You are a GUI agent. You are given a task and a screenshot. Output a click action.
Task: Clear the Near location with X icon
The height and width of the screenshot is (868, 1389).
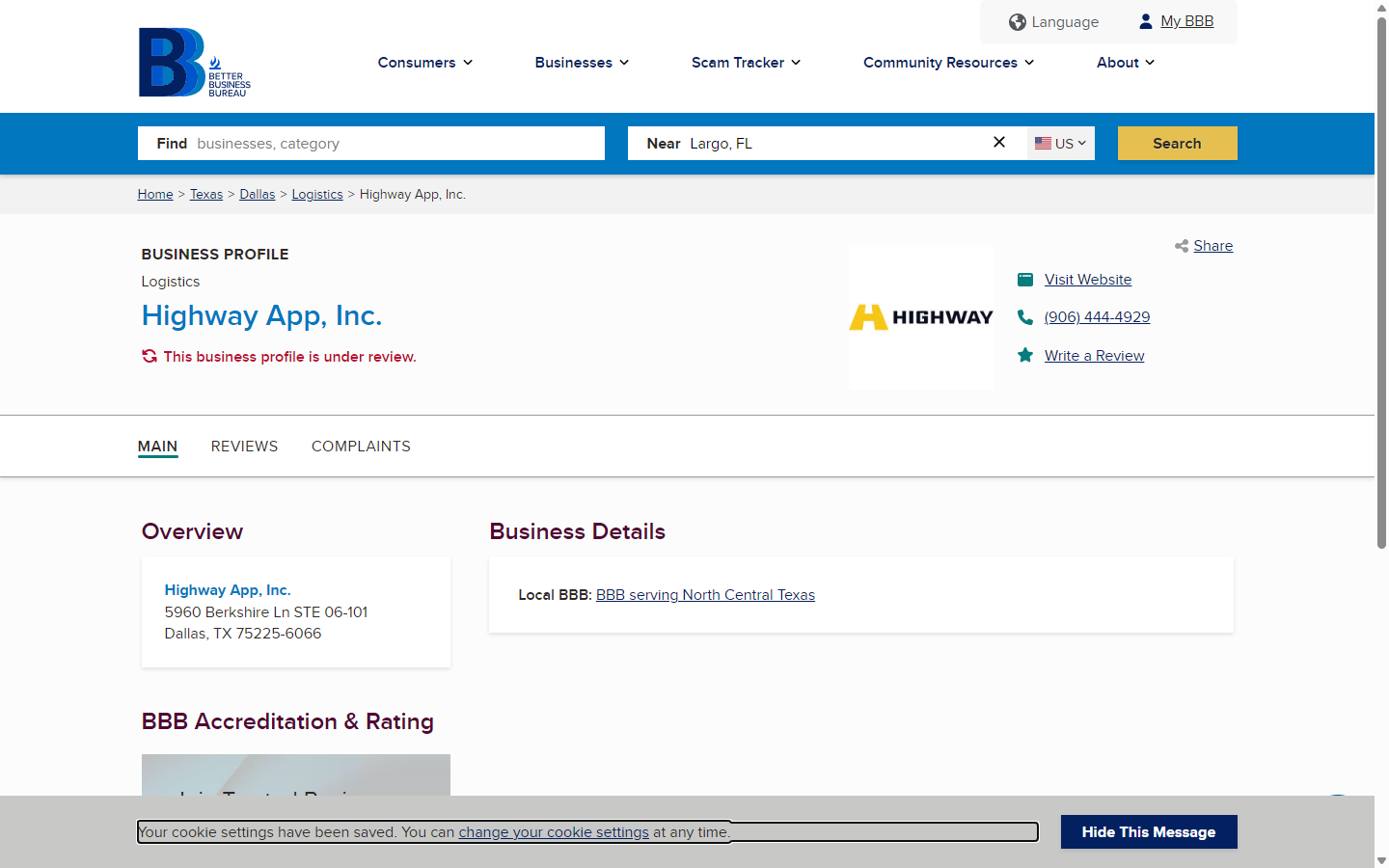tap(999, 142)
